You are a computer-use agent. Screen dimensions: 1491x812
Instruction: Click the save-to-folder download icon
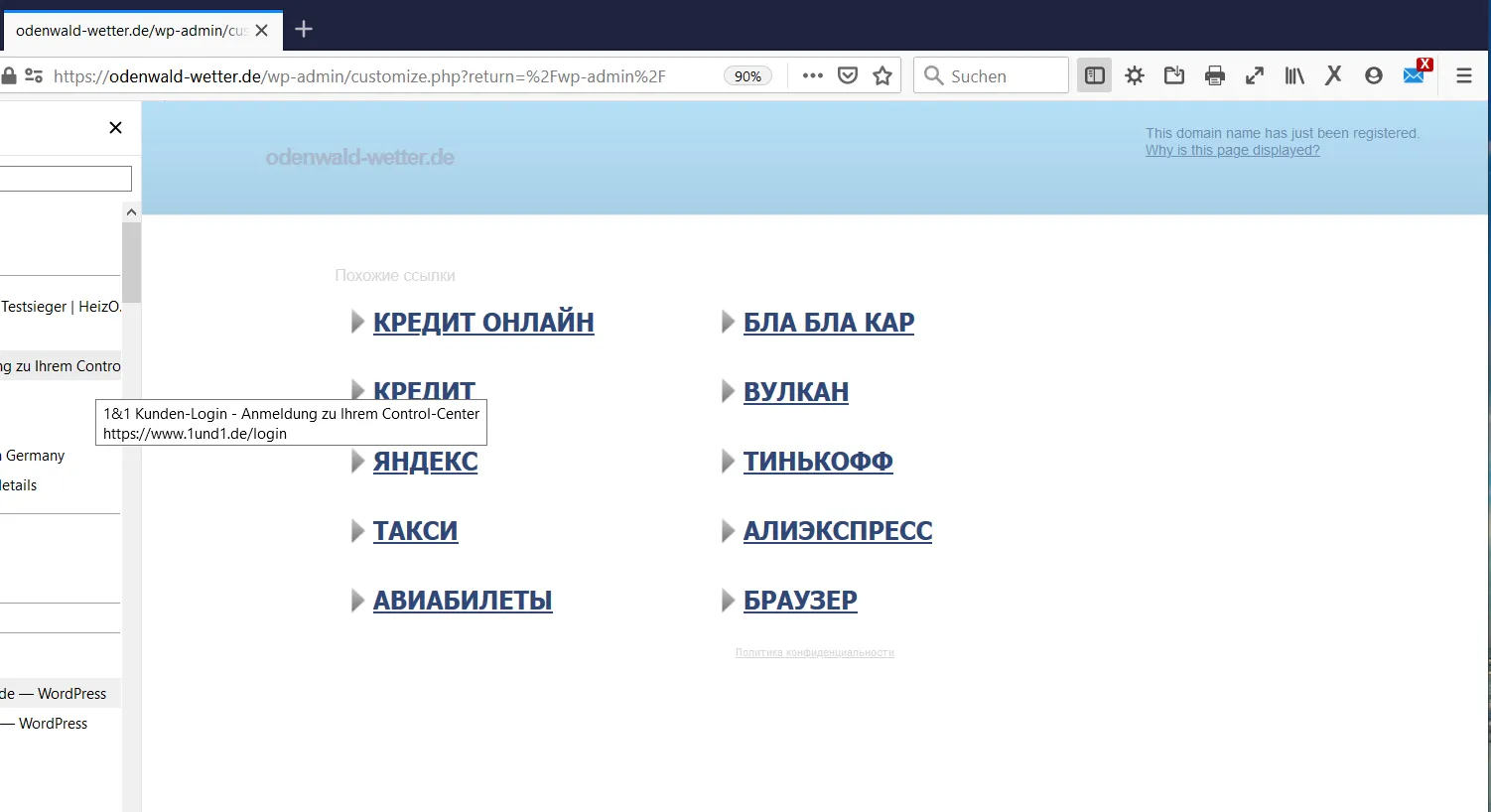coord(1174,75)
